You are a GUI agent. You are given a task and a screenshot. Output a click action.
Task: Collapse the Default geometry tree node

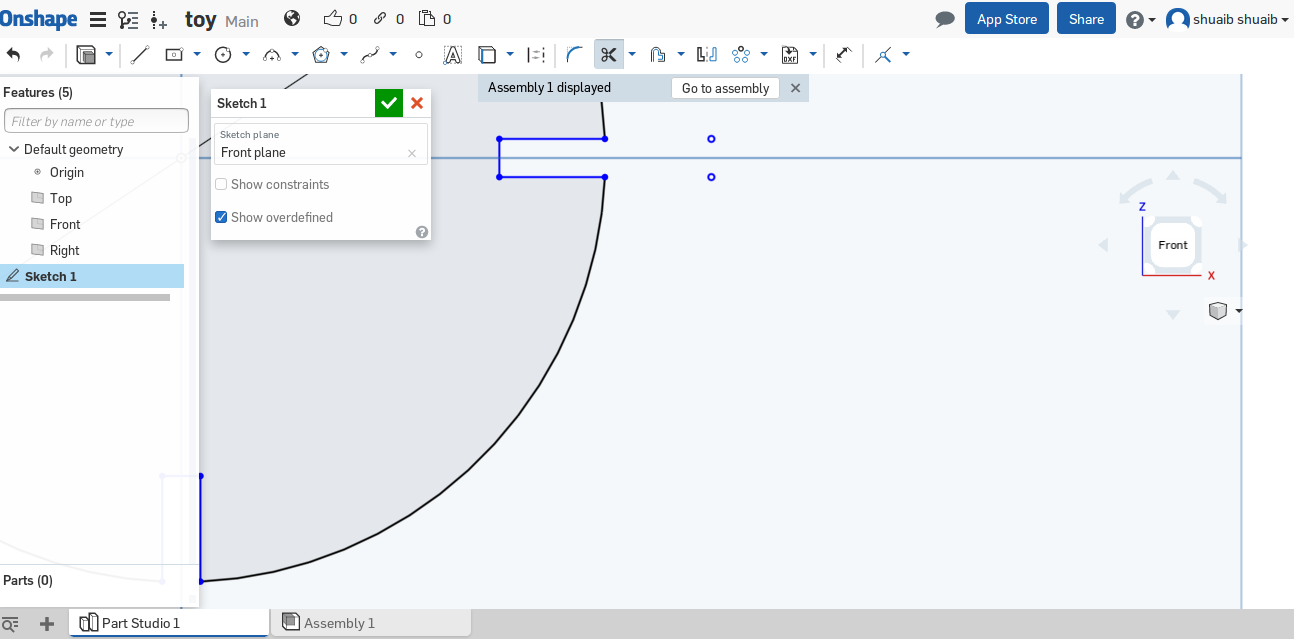(14, 149)
